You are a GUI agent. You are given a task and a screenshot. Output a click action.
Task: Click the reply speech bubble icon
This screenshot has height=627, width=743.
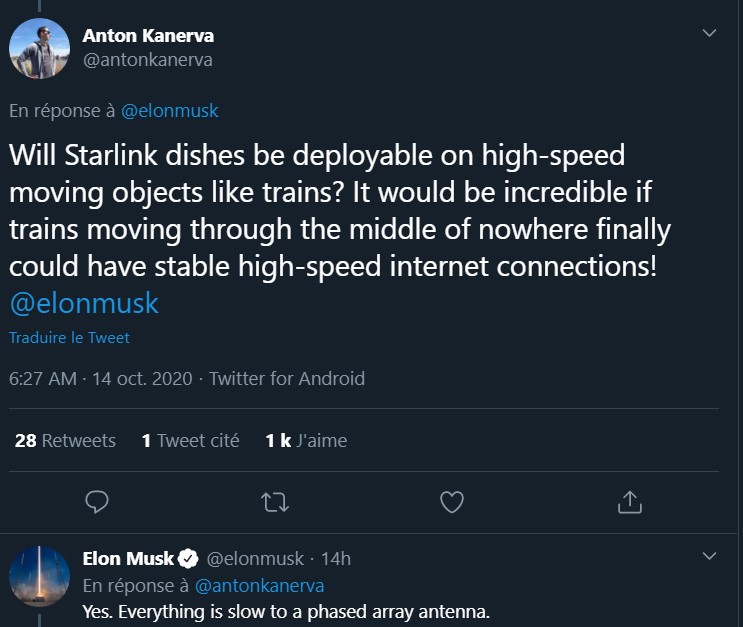97,501
